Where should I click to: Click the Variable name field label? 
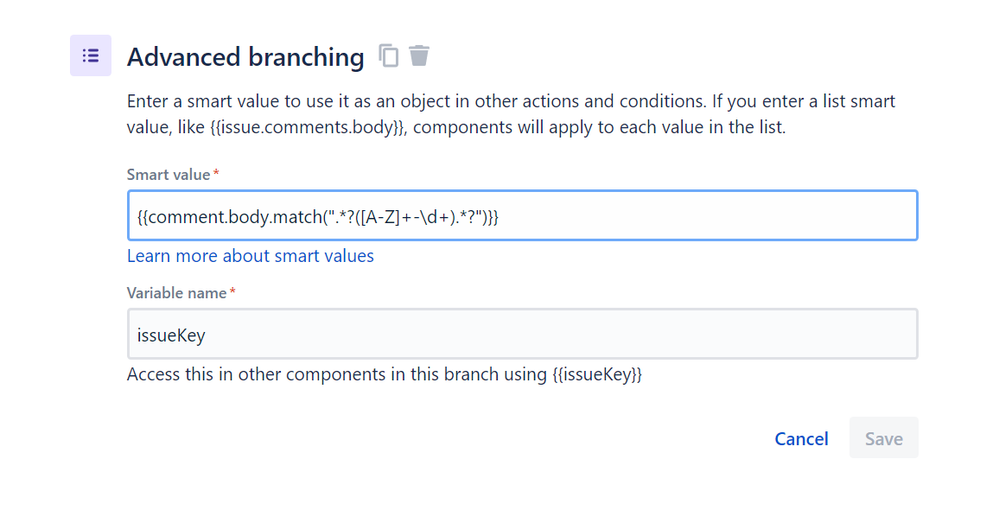tap(176, 293)
